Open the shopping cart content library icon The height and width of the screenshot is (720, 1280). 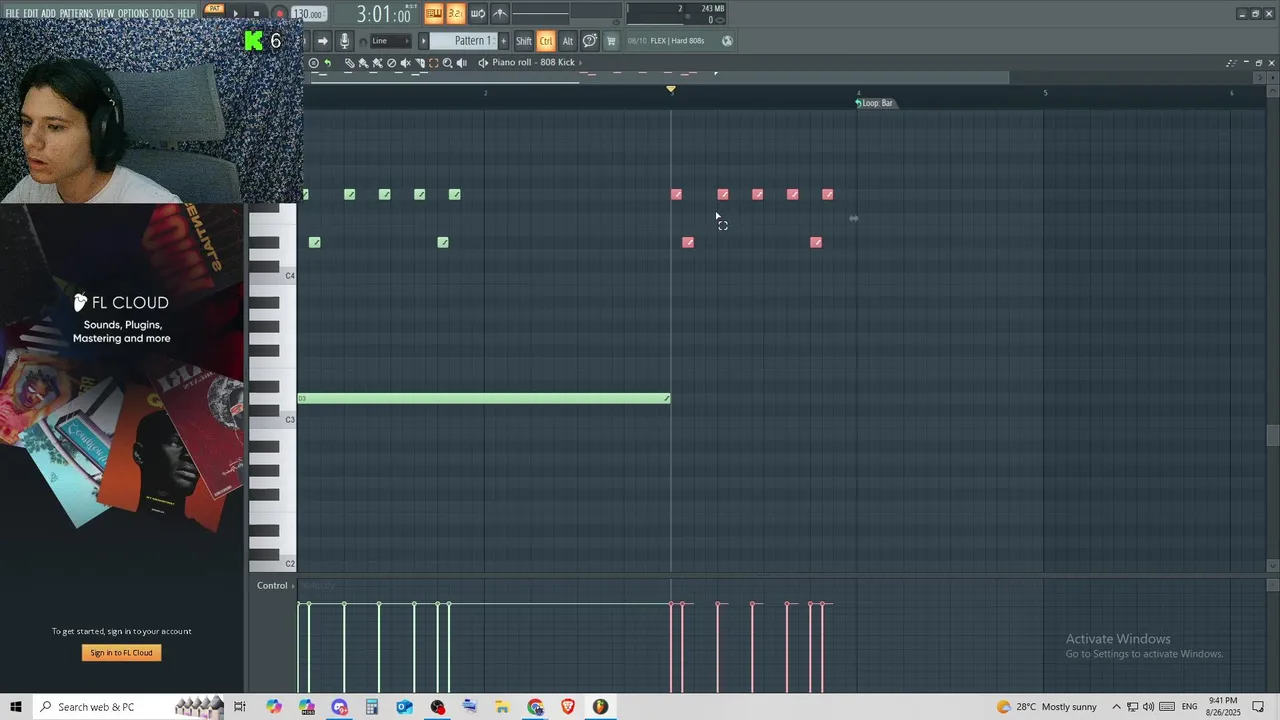pos(611,41)
